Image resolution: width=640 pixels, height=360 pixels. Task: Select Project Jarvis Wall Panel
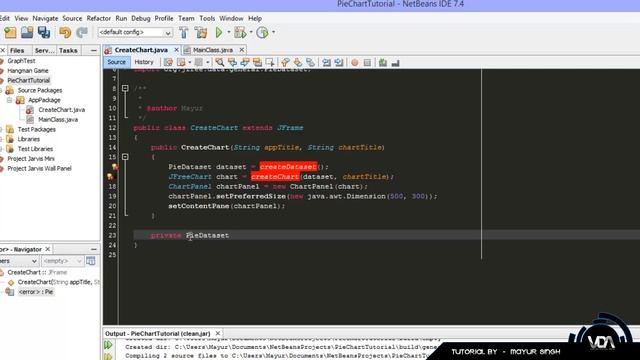(x=39, y=169)
